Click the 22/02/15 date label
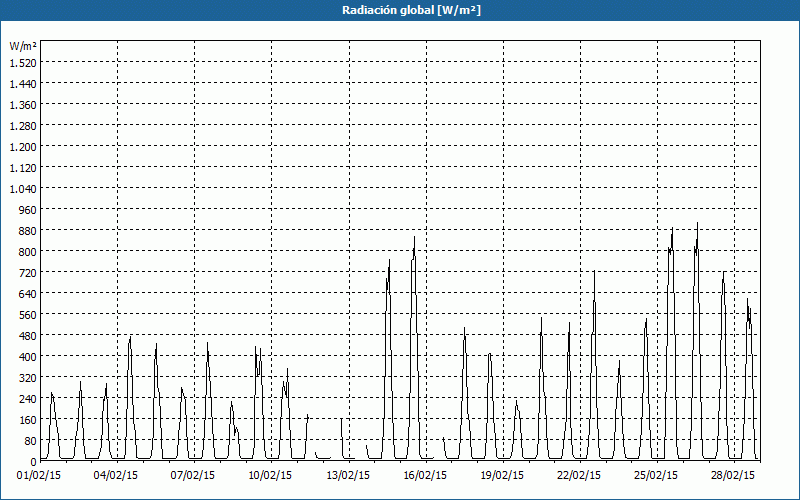This screenshot has width=800, height=500. click(579, 476)
